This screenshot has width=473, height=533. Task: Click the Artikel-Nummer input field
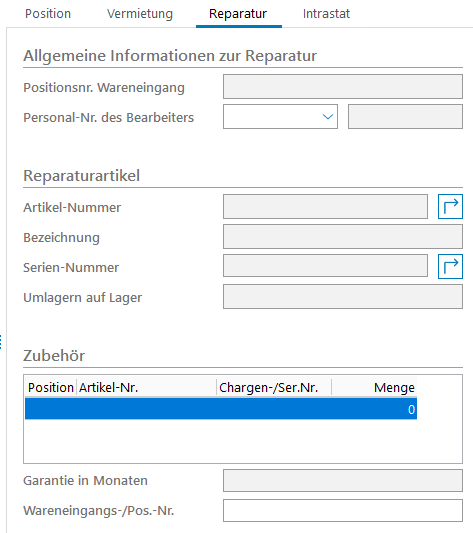click(325, 206)
